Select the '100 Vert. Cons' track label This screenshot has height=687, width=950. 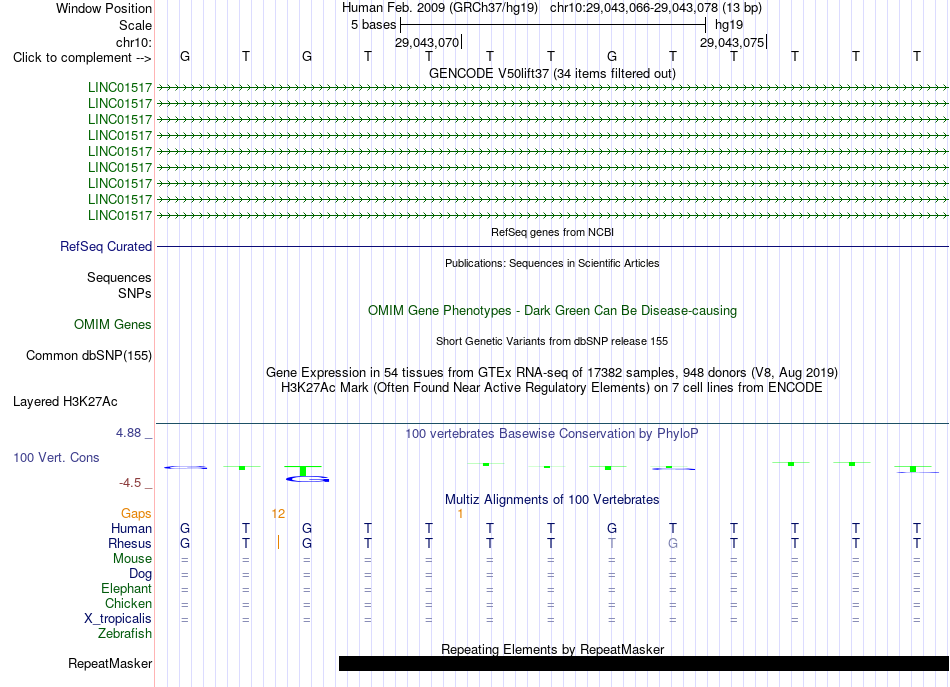(x=56, y=458)
